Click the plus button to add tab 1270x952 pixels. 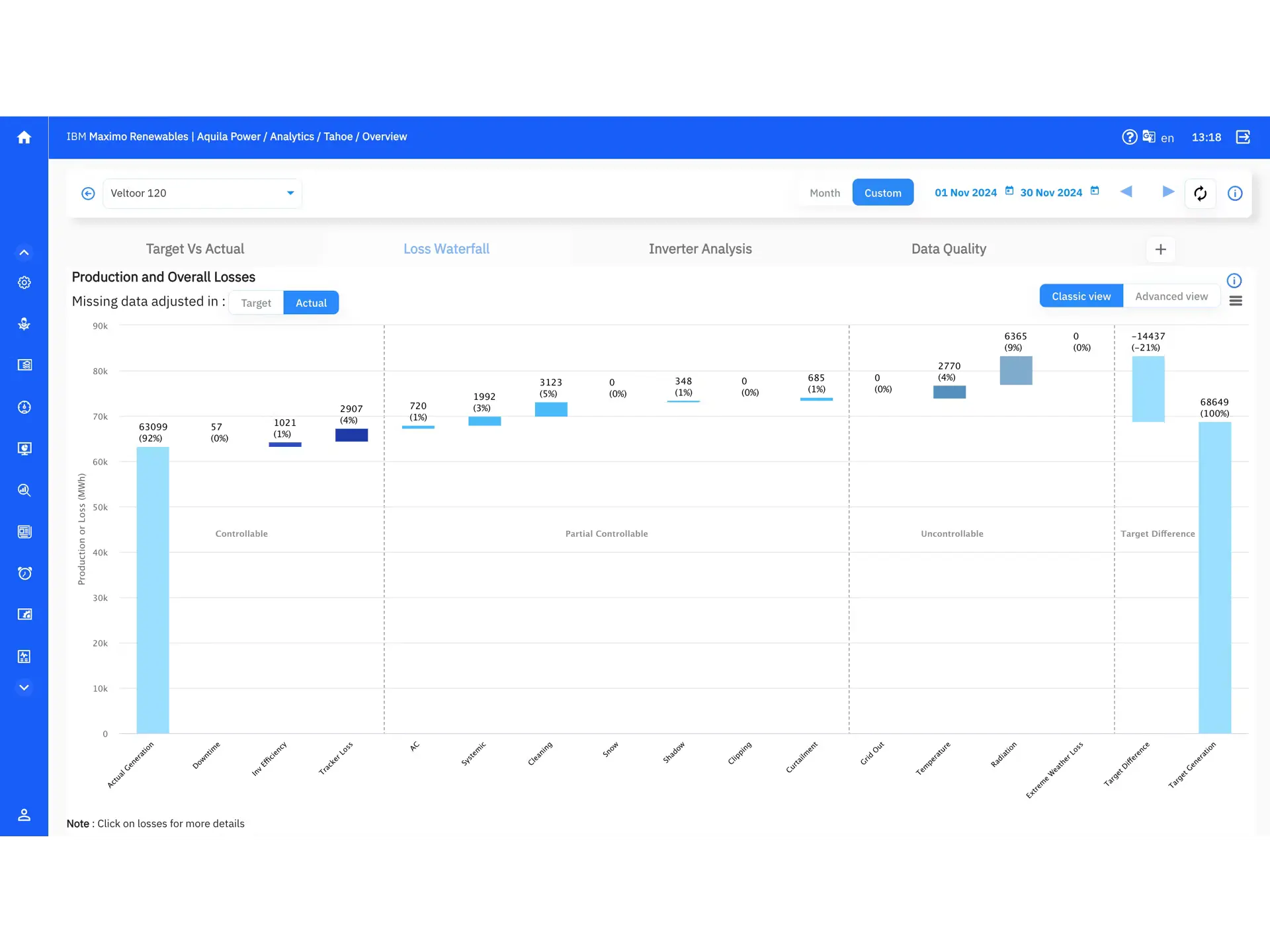[1160, 249]
